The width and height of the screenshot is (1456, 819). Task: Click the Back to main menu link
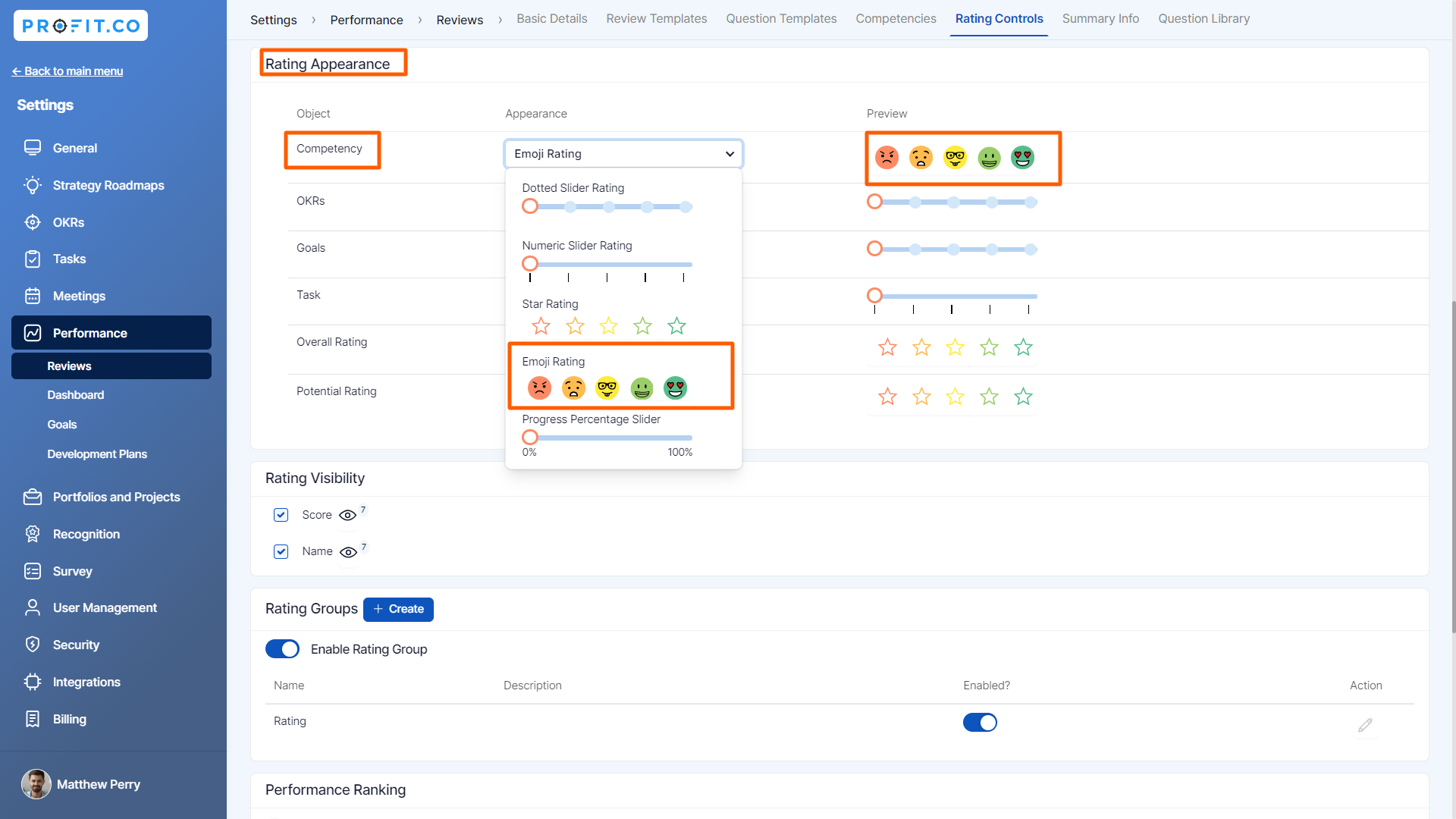(x=67, y=71)
